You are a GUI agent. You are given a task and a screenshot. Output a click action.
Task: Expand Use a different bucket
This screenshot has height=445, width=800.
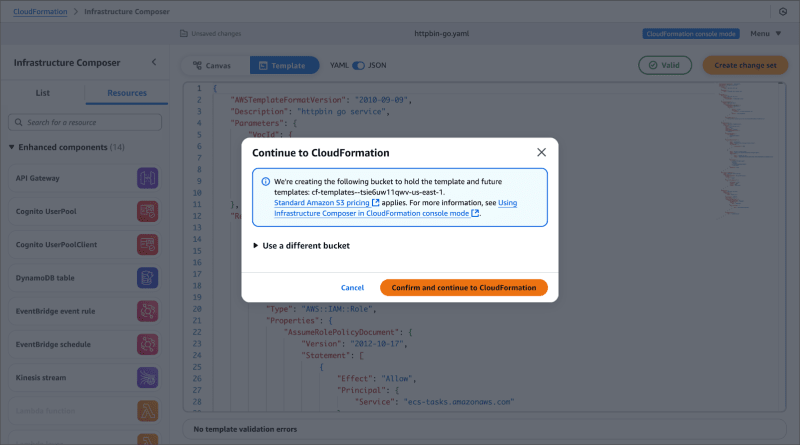click(302, 245)
